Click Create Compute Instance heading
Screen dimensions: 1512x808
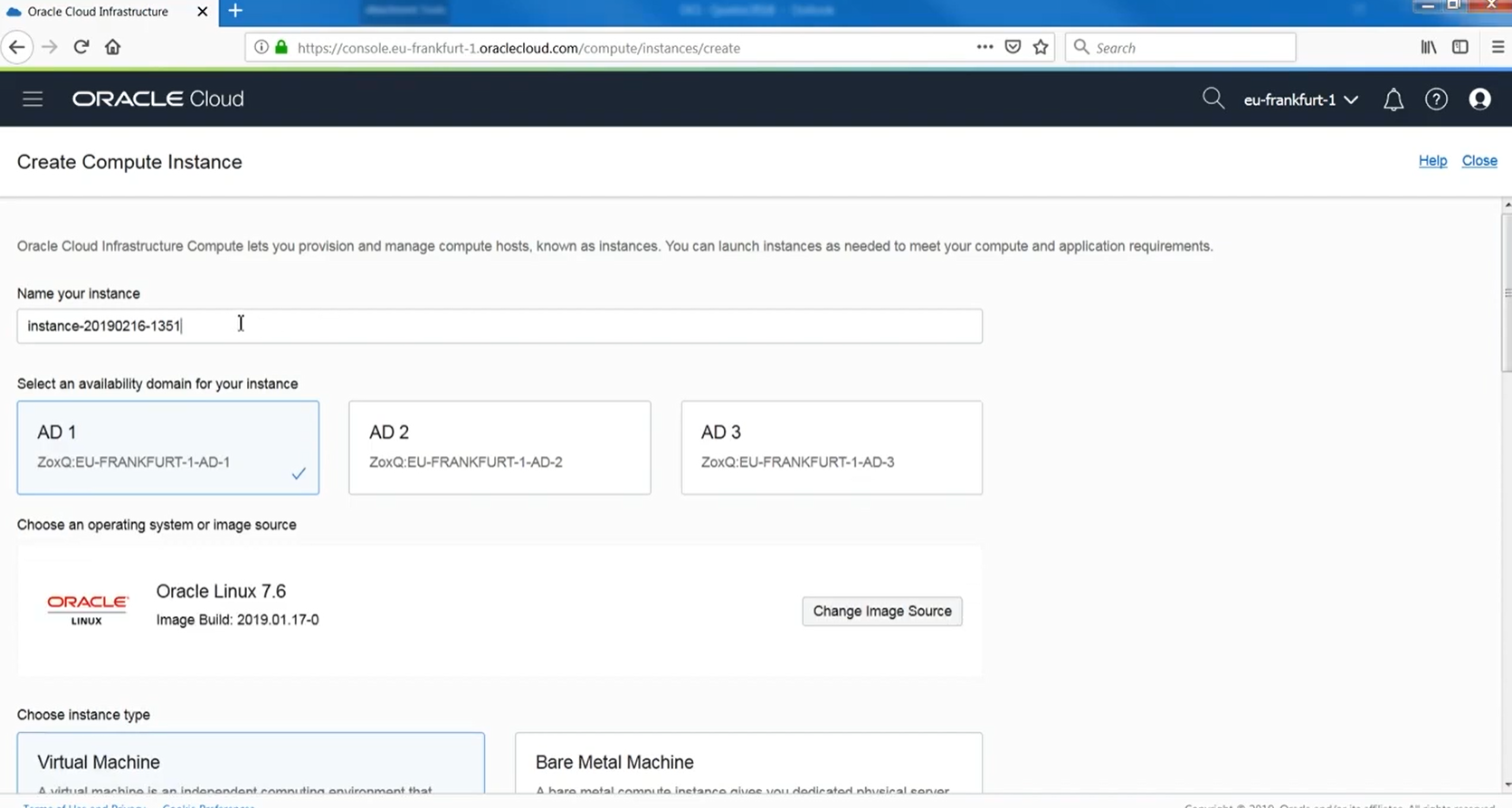pyautogui.click(x=129, y=162)
